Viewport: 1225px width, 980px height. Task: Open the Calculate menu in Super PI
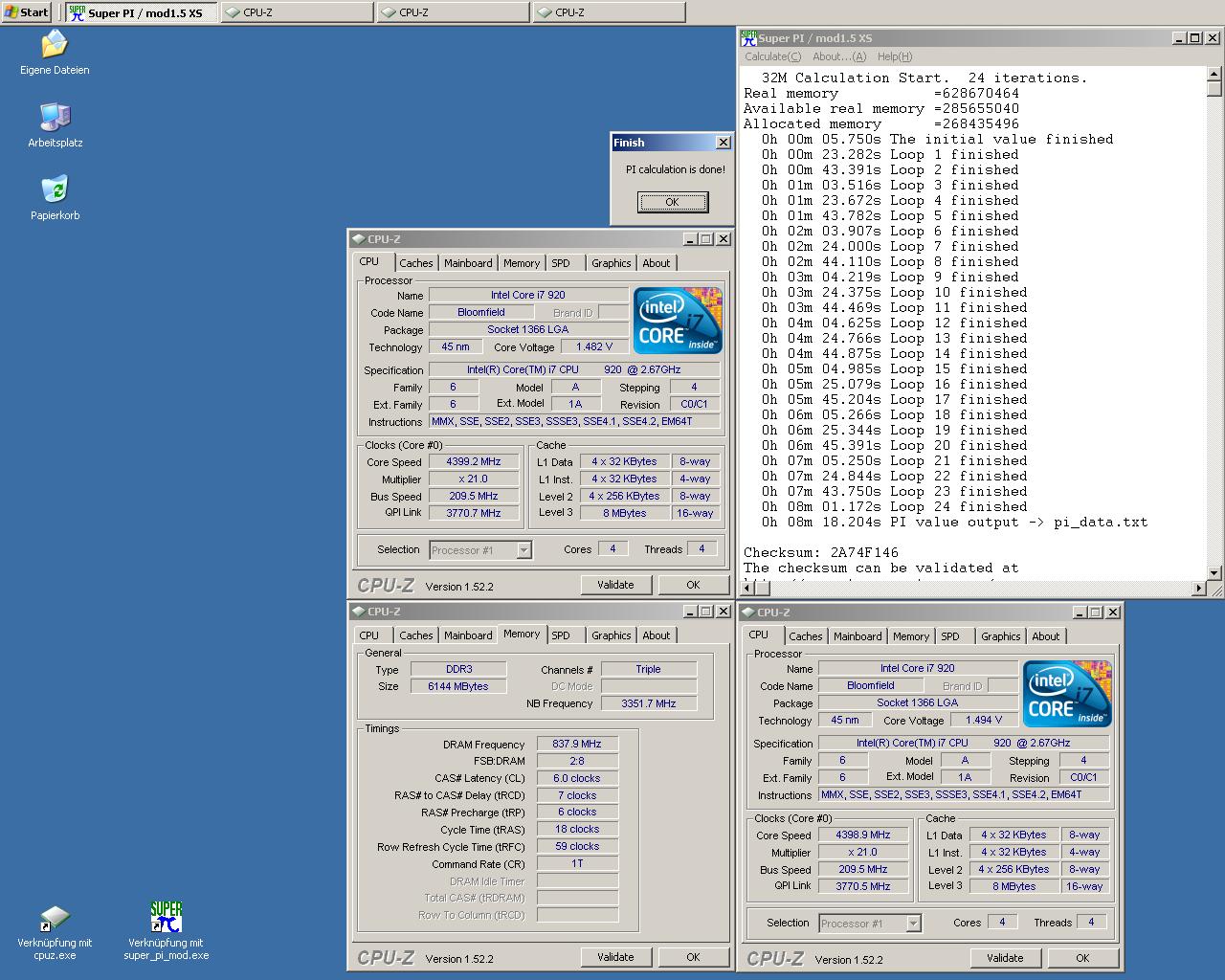(x=773, y=56)
